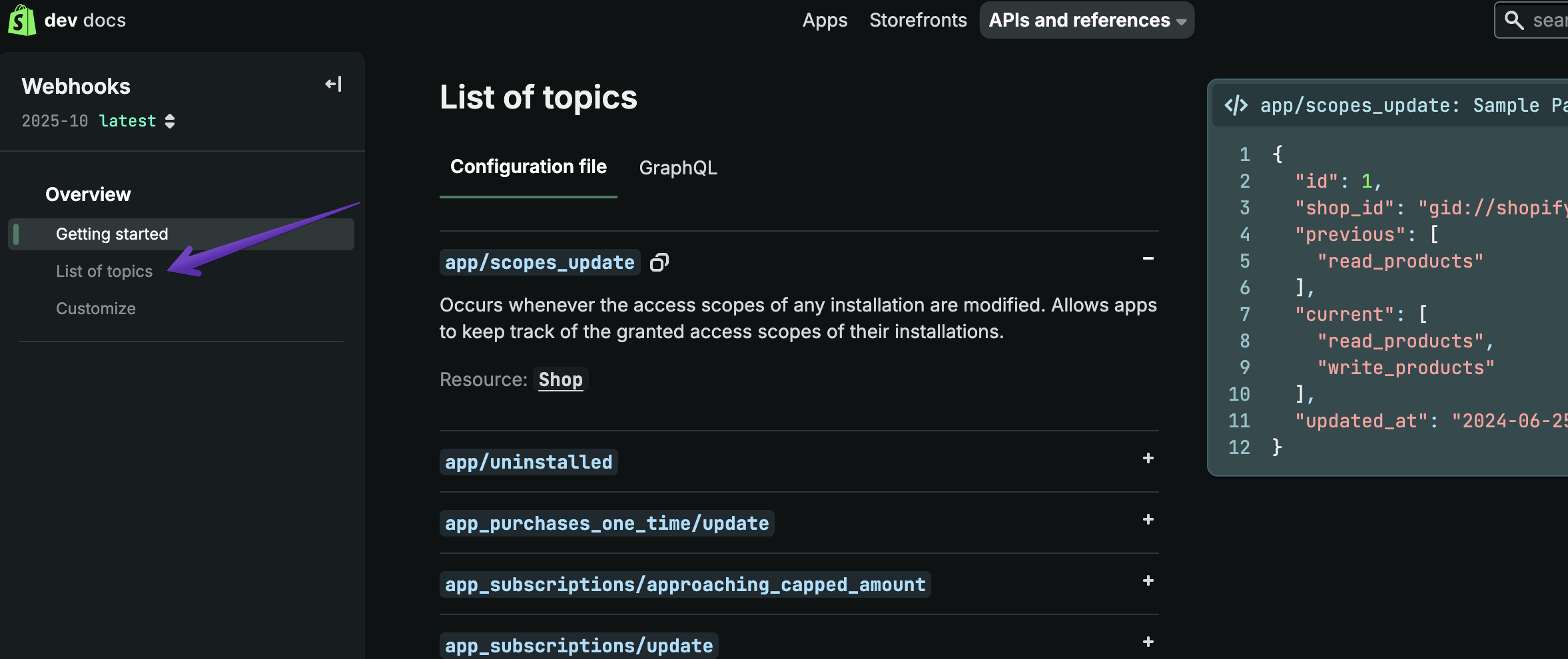This screenshot has width=1568, height=659.
Task: Open the API version selector arrows
Action: pos(170,121)
